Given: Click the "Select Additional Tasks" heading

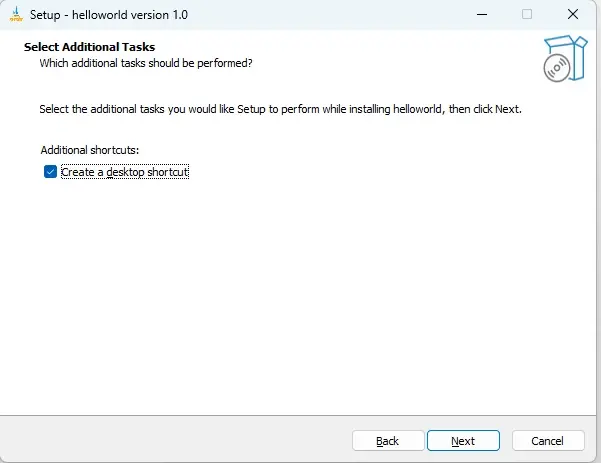Looking at the screenshot, I should click(89, 47).
